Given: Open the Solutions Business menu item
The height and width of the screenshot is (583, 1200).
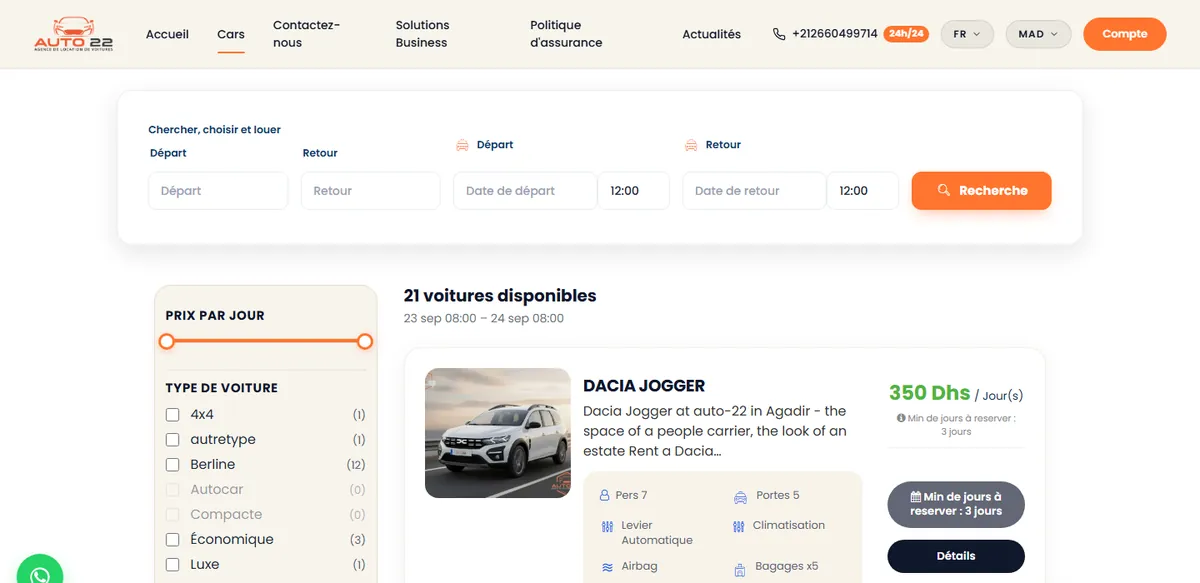Looking at the screenshot, I should (x=422, y=34).
